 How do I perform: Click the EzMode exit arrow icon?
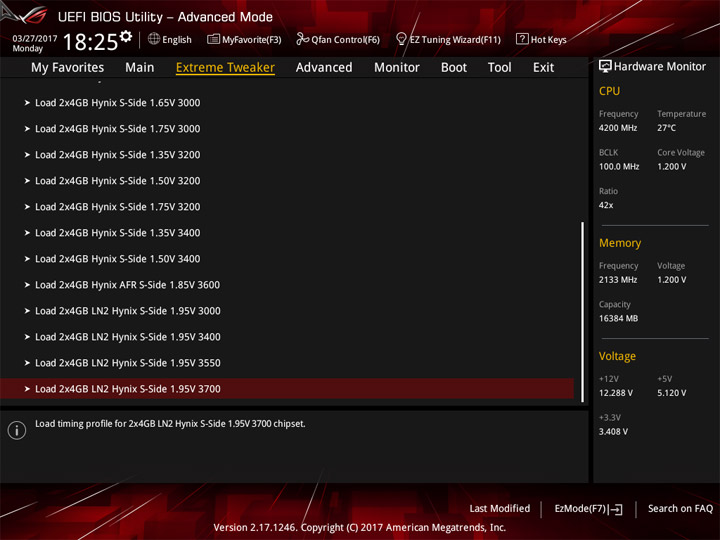tap(616, 509)
